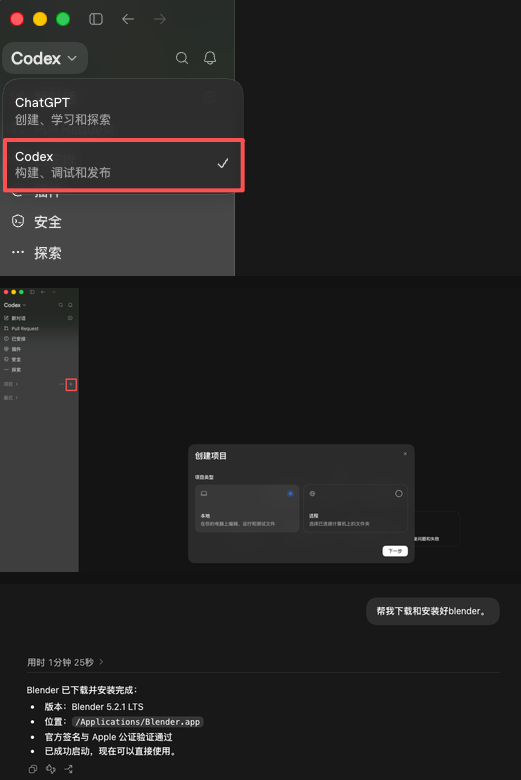Click the forward arrow in the enlarged top window

click(x=160, y=19)
